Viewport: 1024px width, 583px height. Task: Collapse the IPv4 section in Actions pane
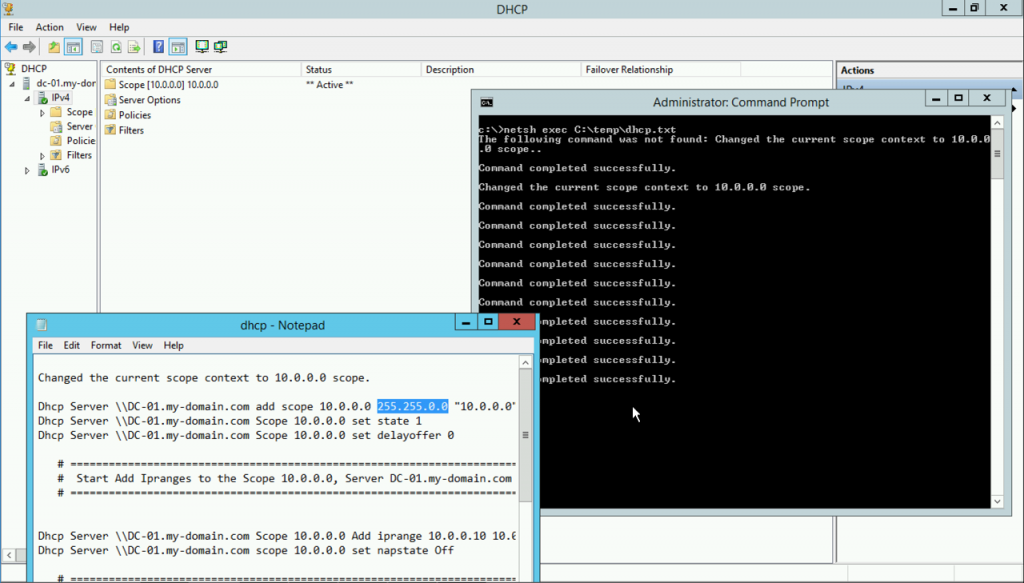coord(1014,90)
